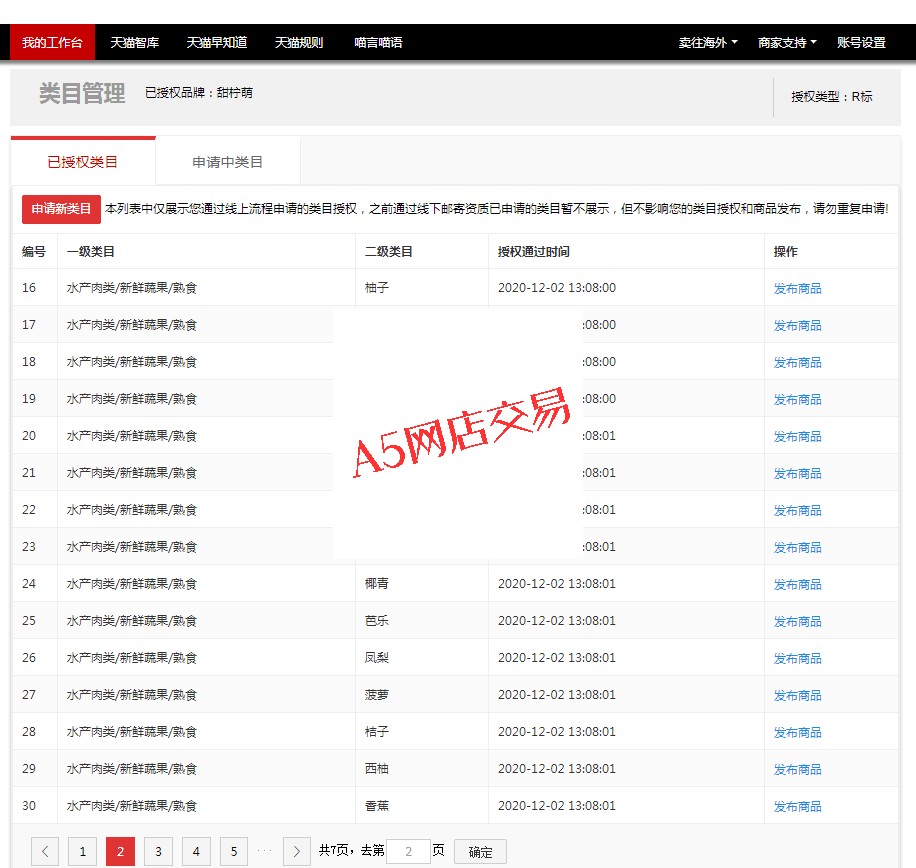Switch to the 已授权类目 tab
This screenshot has height=868, width=916.
coord(83,162)
